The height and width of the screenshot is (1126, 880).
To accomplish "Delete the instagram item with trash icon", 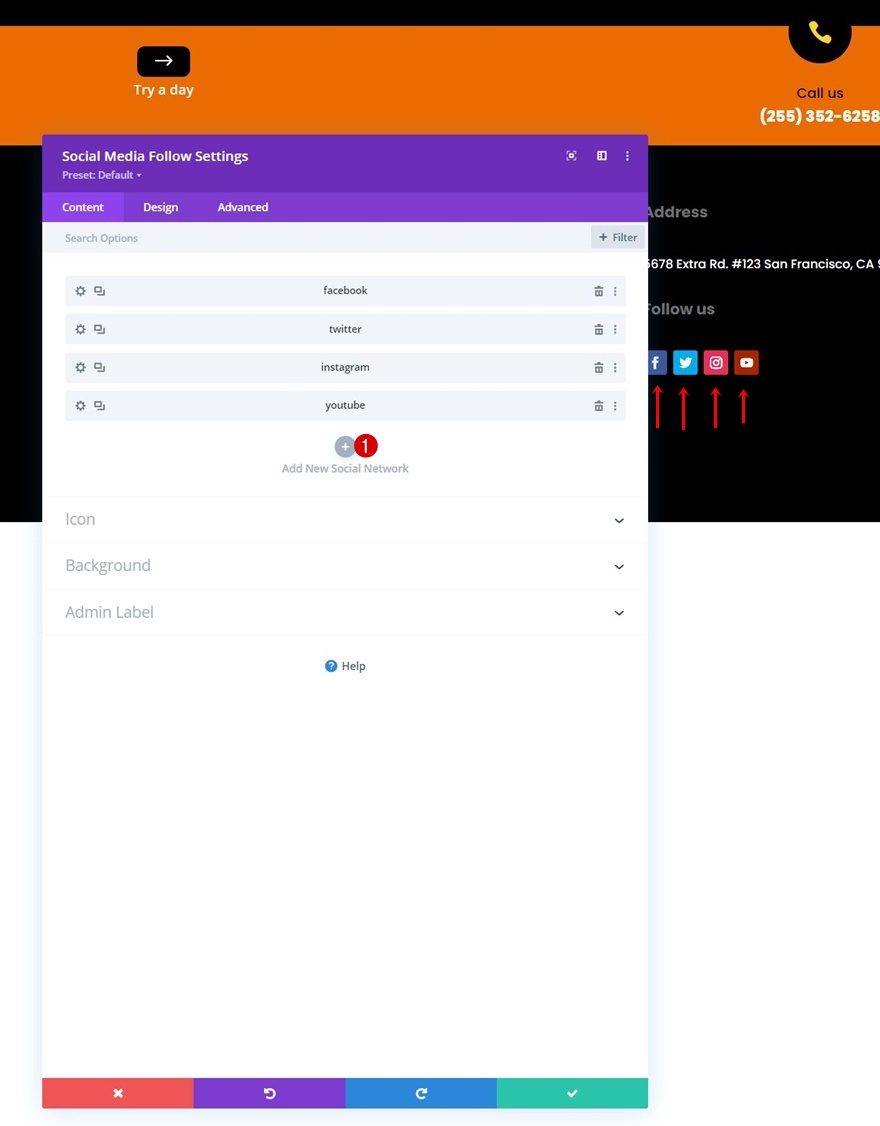I will tap(598, 368).
